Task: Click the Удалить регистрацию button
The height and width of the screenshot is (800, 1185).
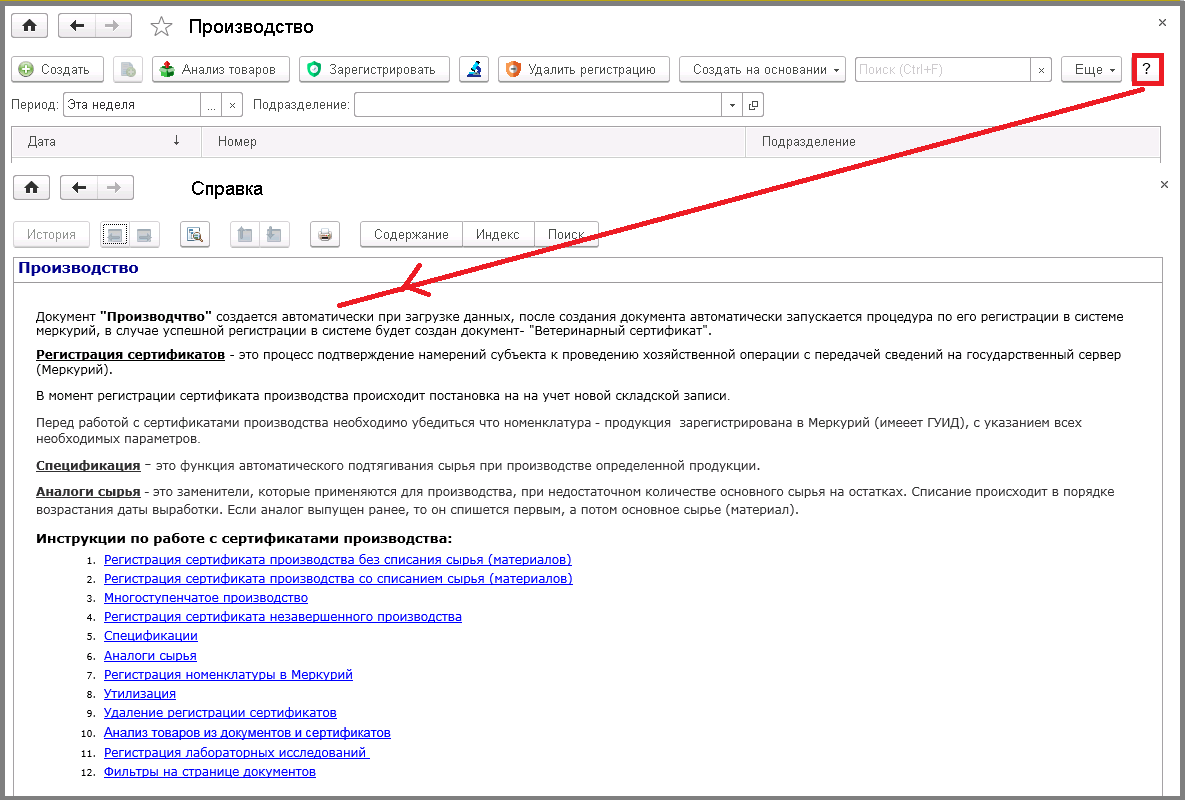Action: [x=583, y=69]
